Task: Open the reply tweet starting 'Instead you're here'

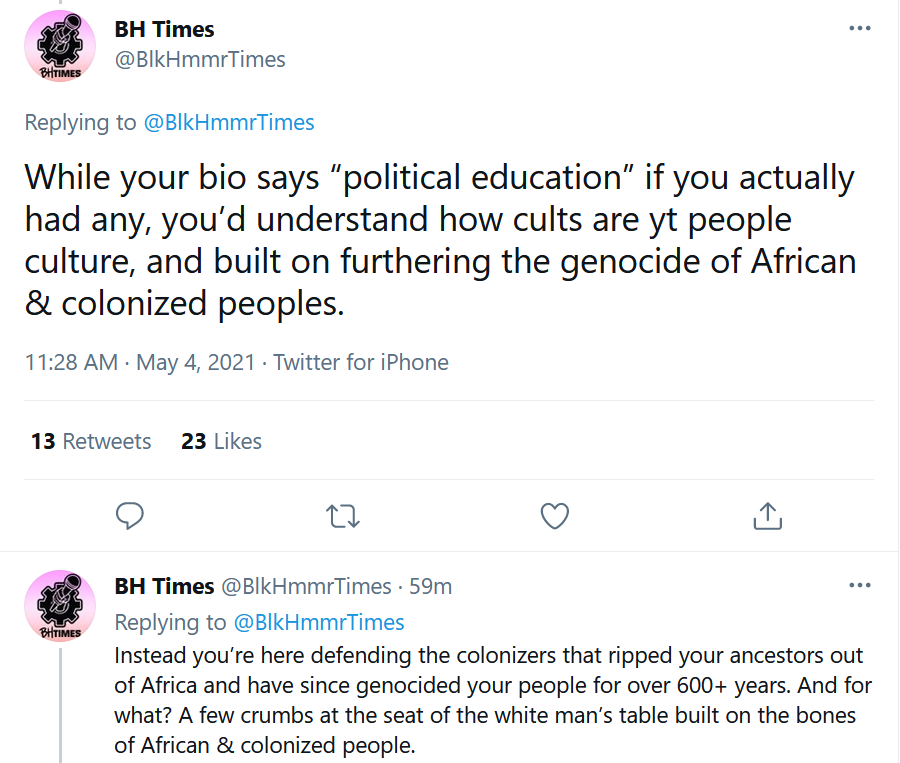Action: 493,700
